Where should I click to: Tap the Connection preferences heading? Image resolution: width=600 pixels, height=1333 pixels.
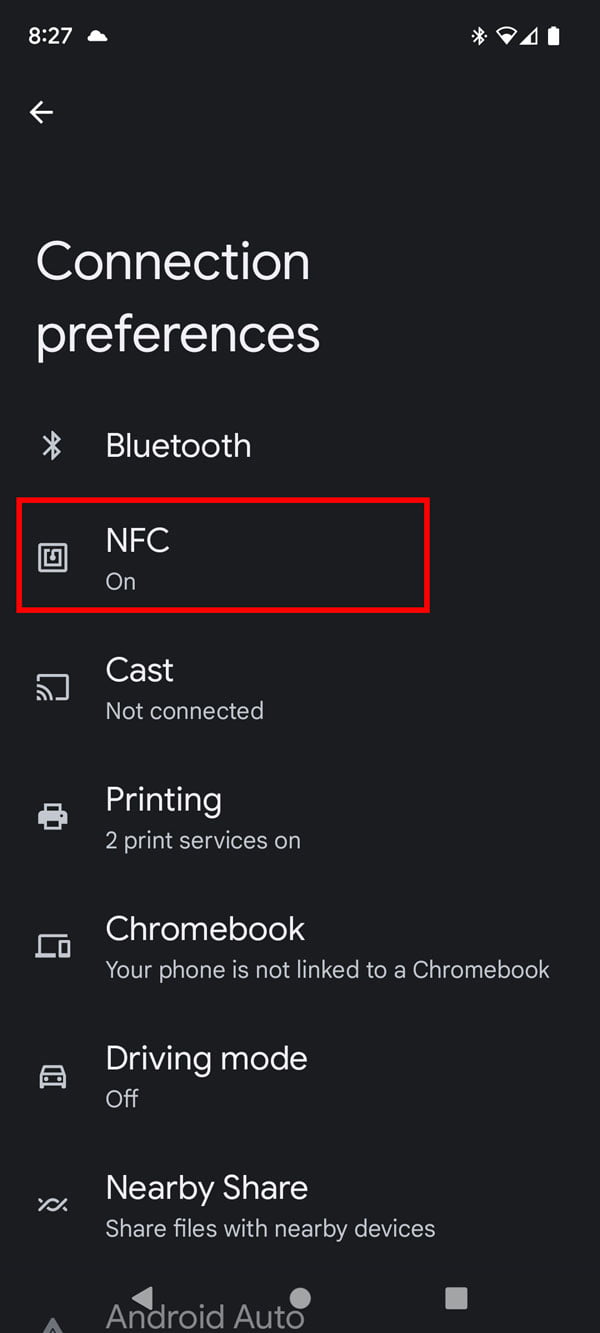click(x=177, y=297)
